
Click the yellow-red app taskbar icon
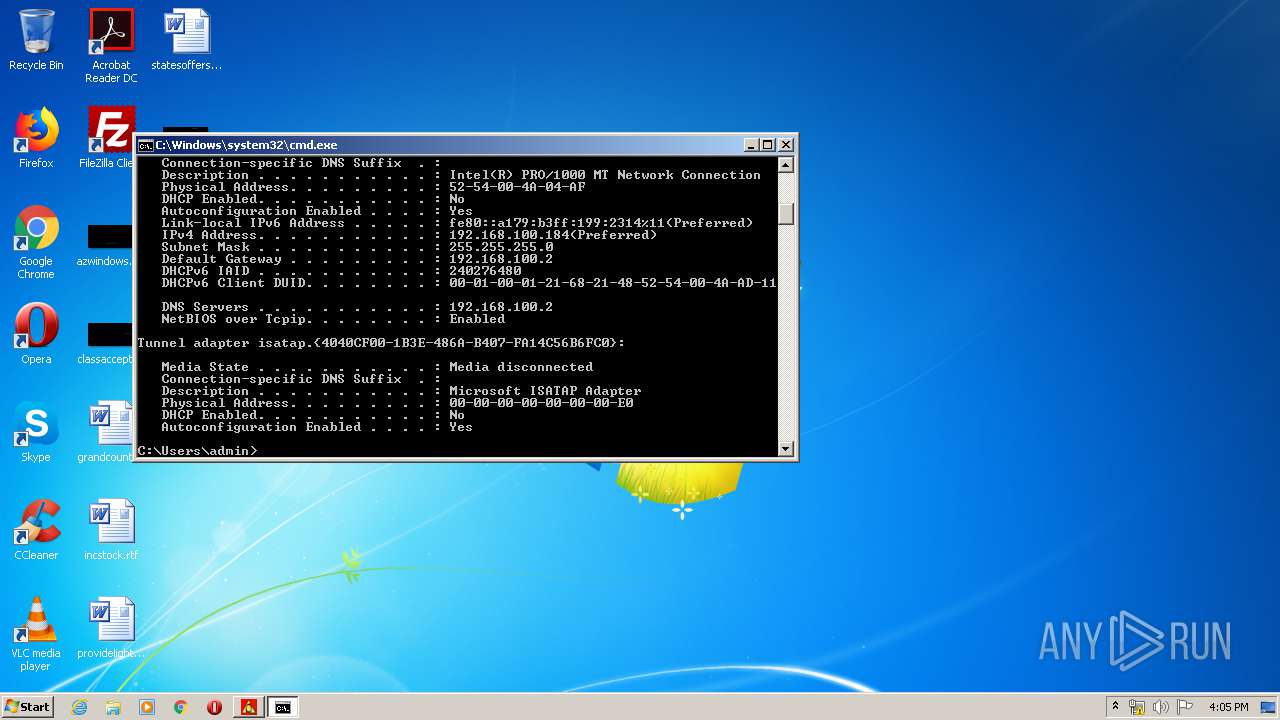[x=249, y=707]
